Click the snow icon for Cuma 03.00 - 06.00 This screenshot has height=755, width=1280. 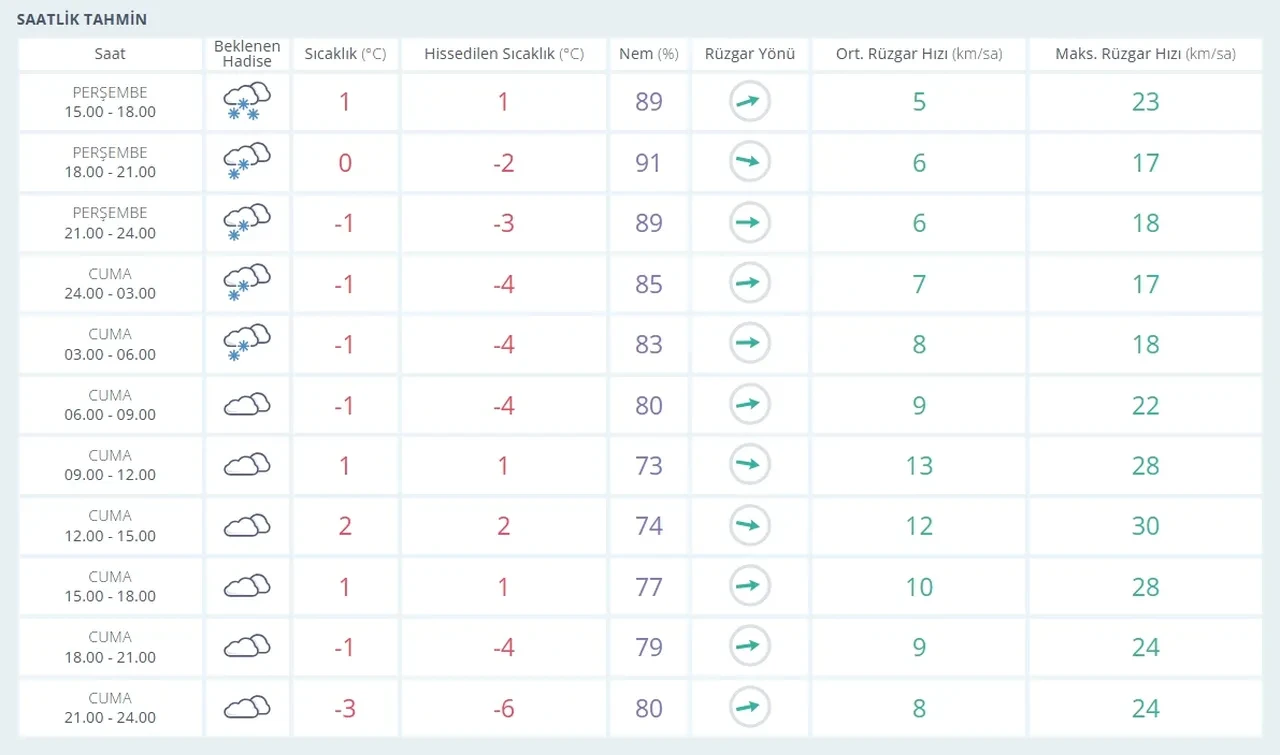(247, 344)
